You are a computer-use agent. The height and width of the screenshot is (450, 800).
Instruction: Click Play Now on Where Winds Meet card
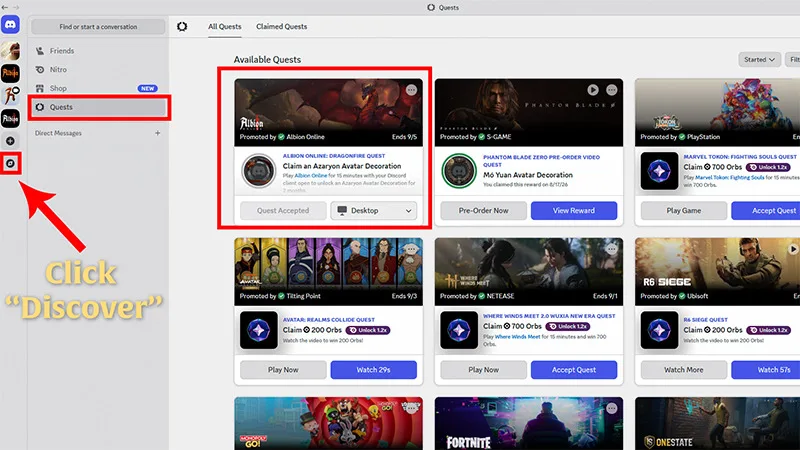click(484, 370)
